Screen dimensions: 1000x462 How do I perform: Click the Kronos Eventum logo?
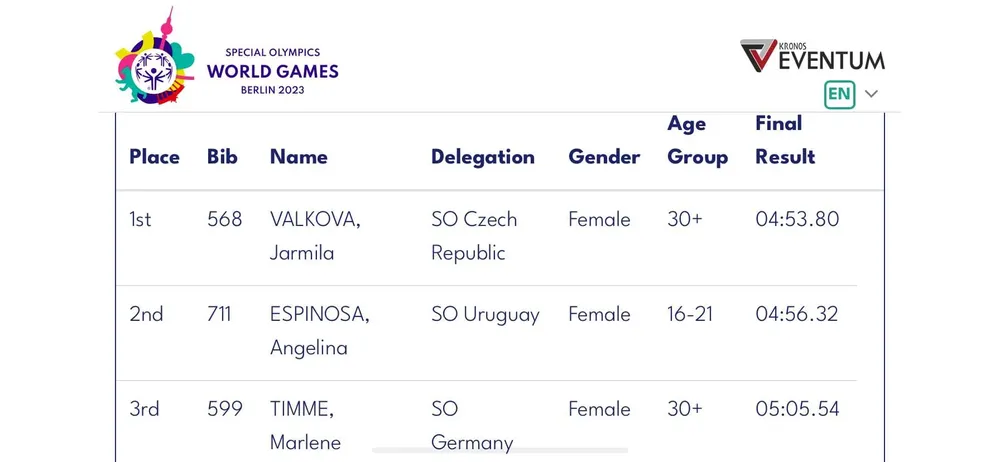point(812,56)
